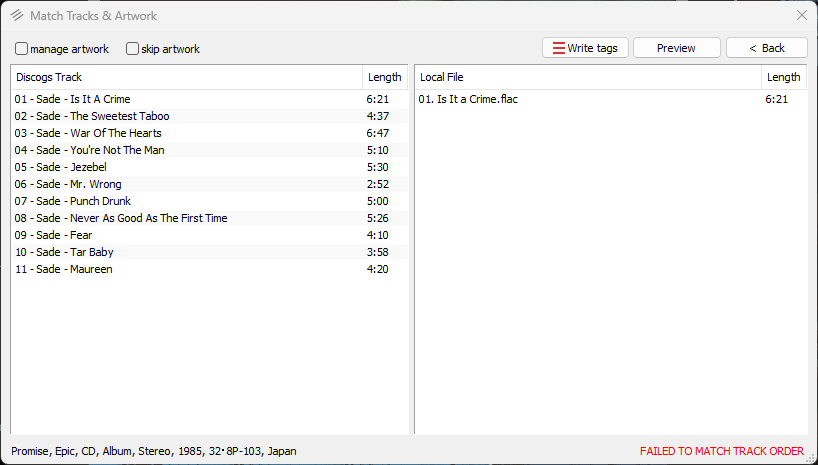Image resolution: width=818 pixels, height=465 pixels.
Task: Click the 3:58 length of Tar Baby
Action: [x=378, y=252]
